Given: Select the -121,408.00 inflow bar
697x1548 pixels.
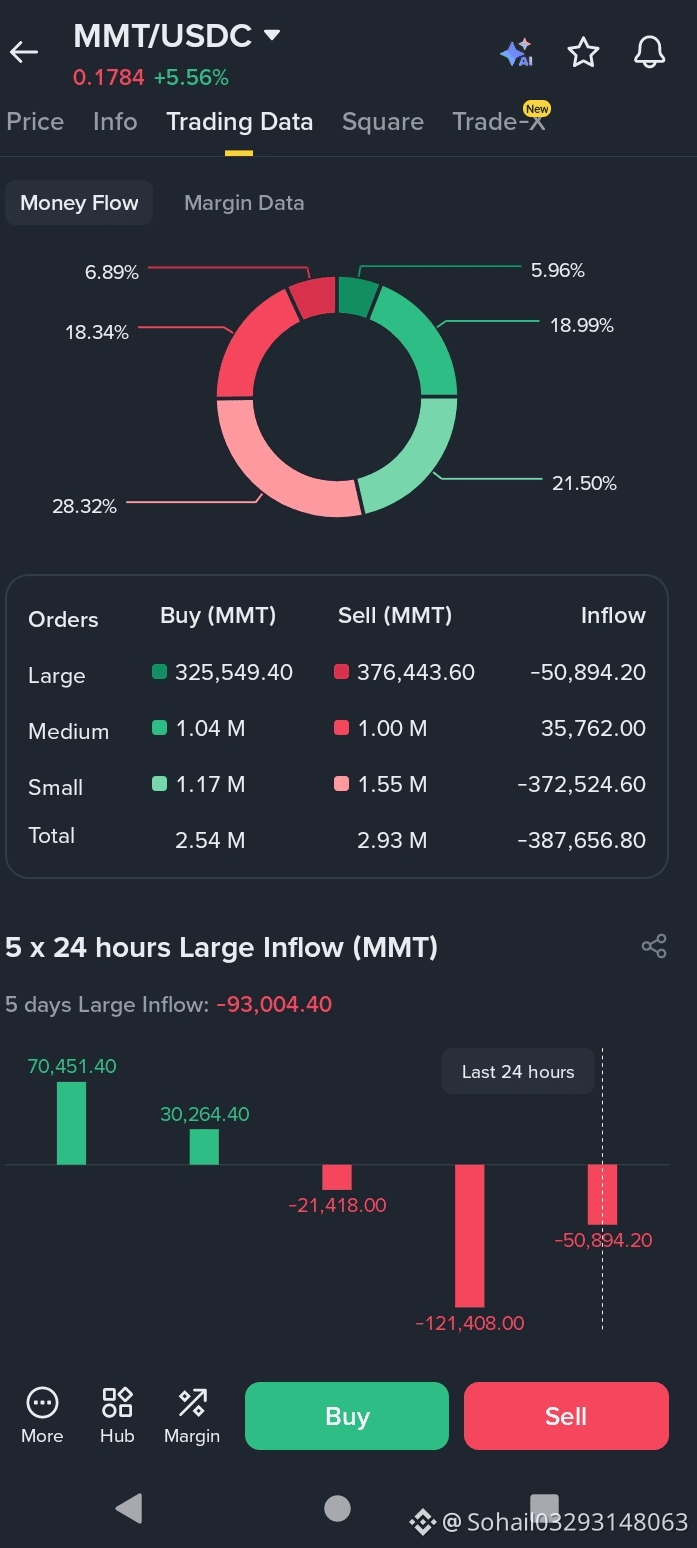Looking at the screenshot, I should pos(469,1236).
